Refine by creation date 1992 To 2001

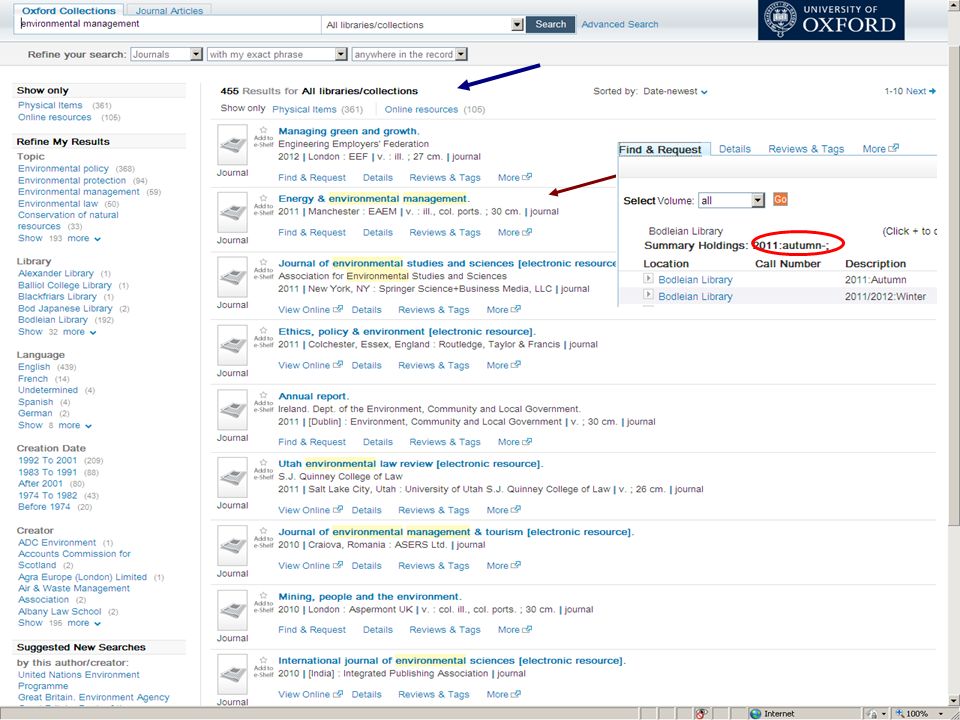47,460
